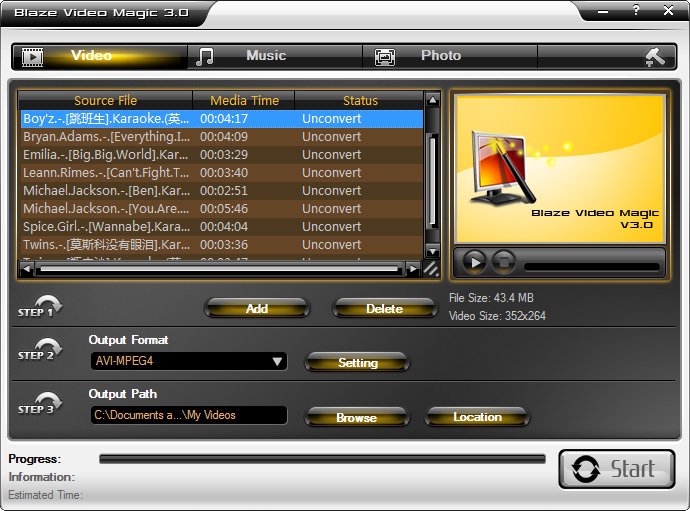Click the 00:02:51 media time cell
The image size is (690, 511).
click(x=224, y=191)
